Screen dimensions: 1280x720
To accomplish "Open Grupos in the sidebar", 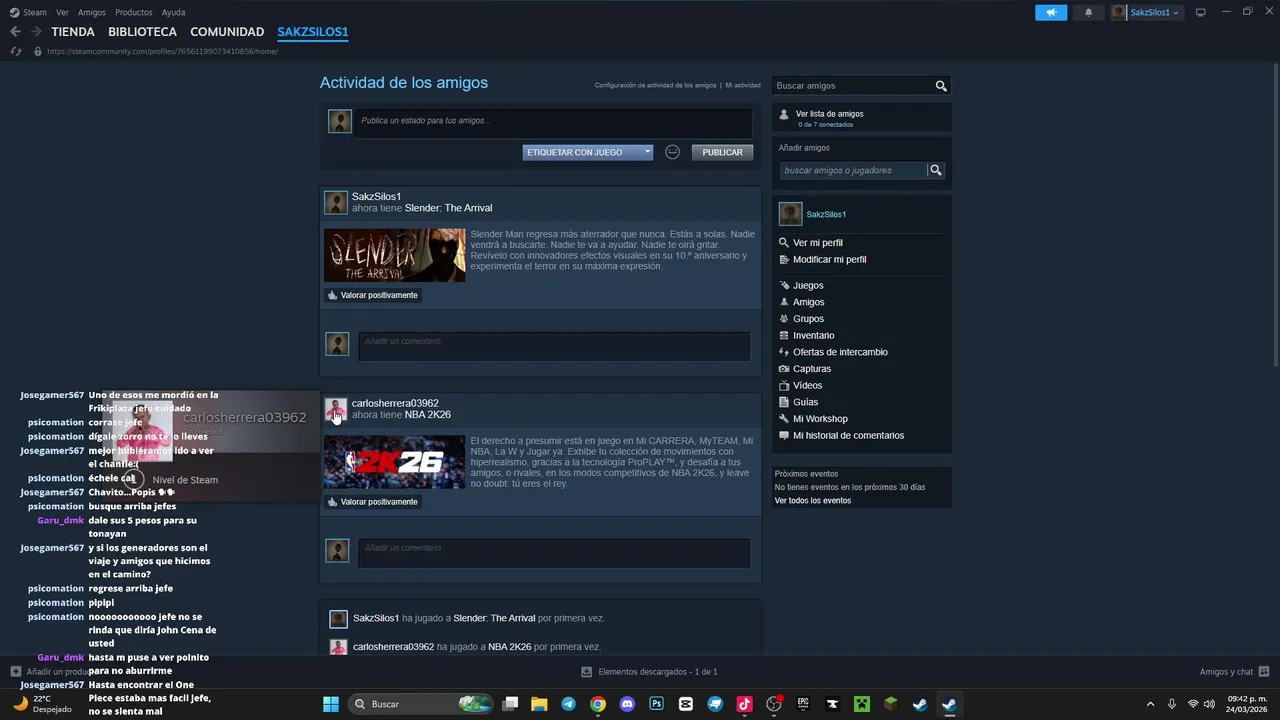I will (x=808, y=319).
